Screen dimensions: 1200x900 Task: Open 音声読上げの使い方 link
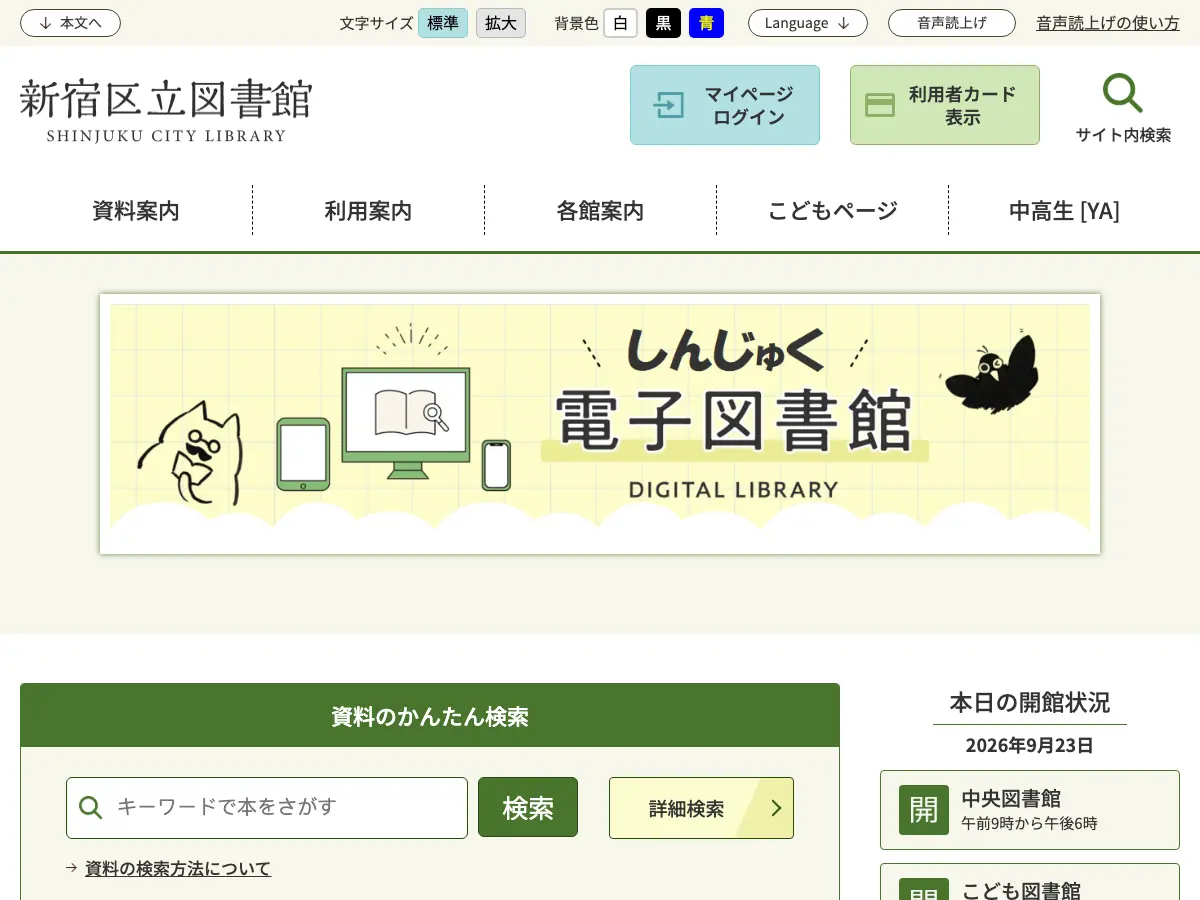(x=1108, y=23)
